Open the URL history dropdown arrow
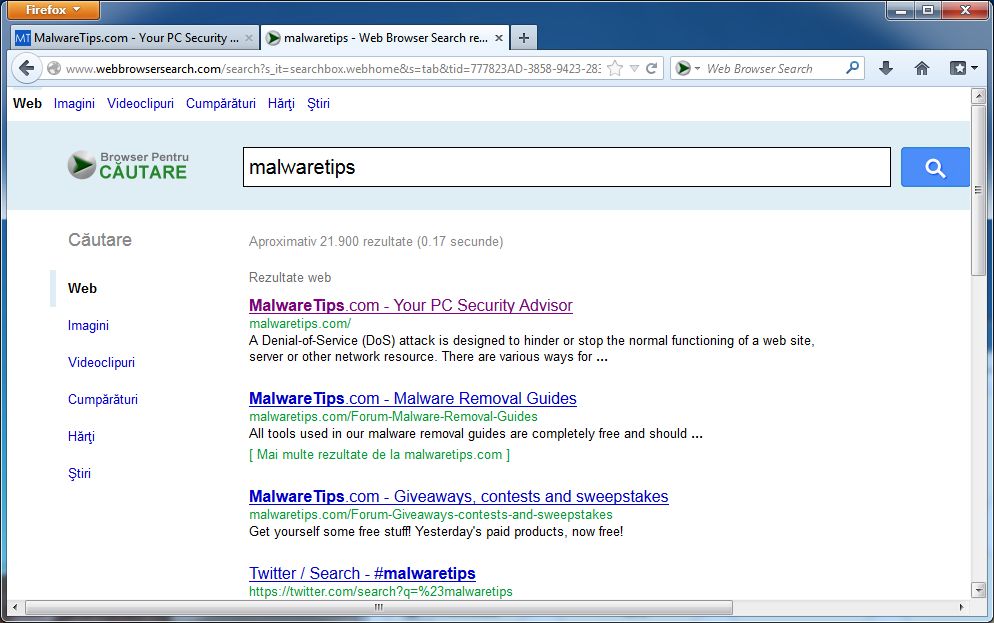 pos(634,68)
